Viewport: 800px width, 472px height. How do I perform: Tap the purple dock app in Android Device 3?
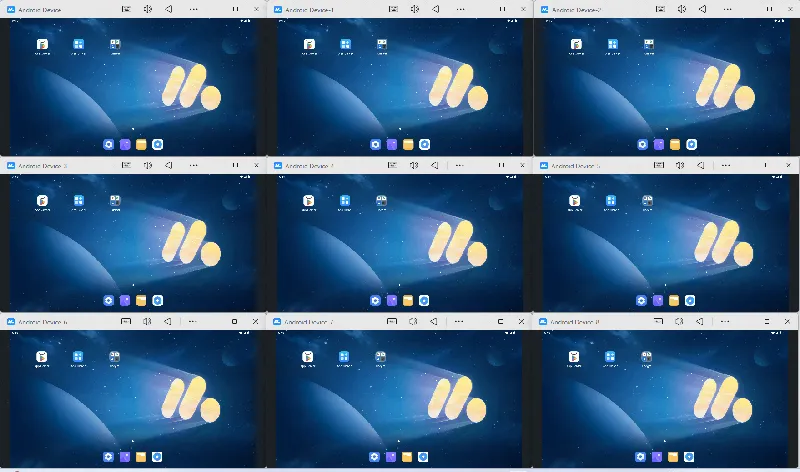tap(125, 300)
